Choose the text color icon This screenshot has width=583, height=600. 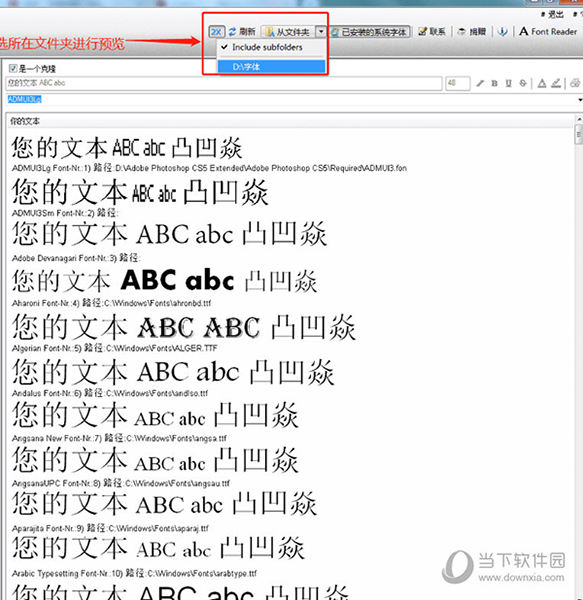542,83
